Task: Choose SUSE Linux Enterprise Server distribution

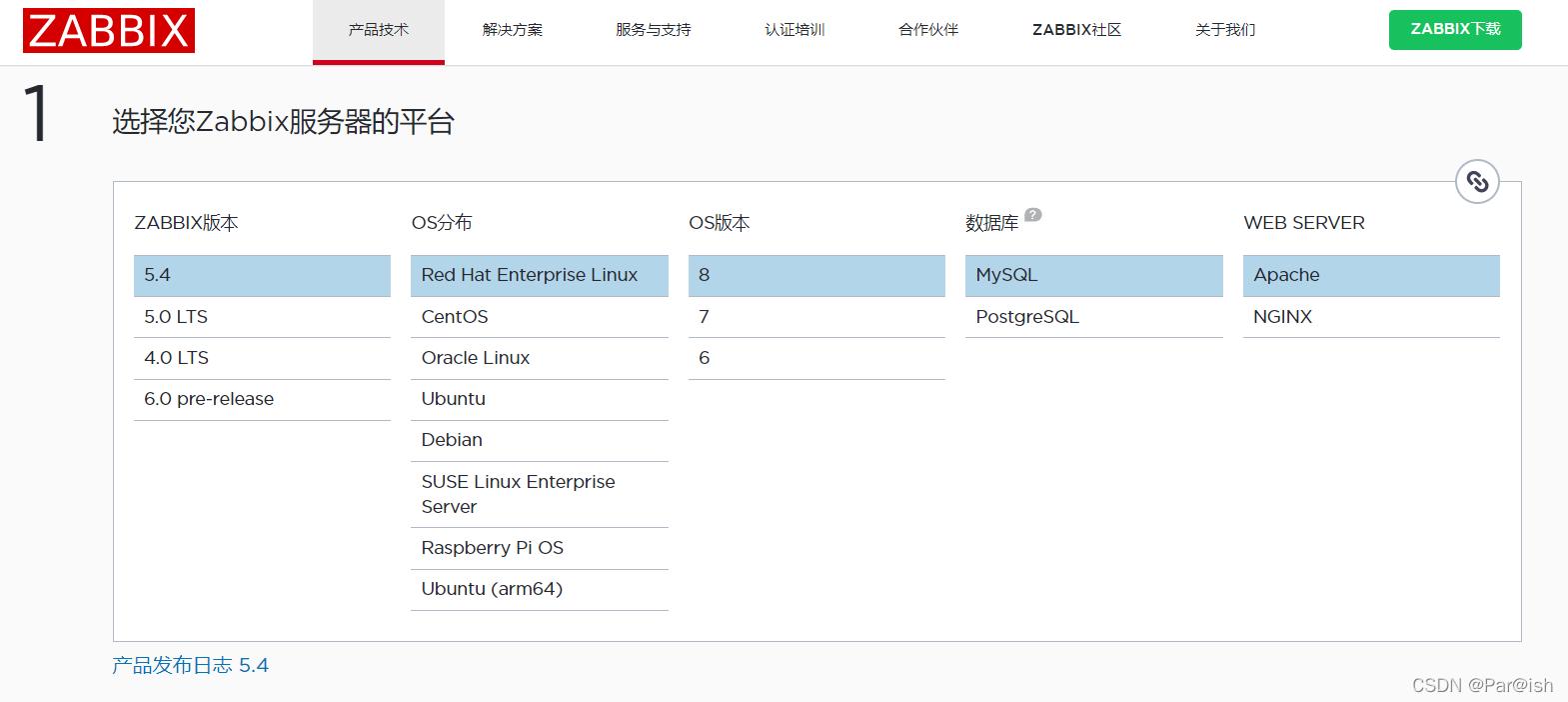Action: coord(540,494)
